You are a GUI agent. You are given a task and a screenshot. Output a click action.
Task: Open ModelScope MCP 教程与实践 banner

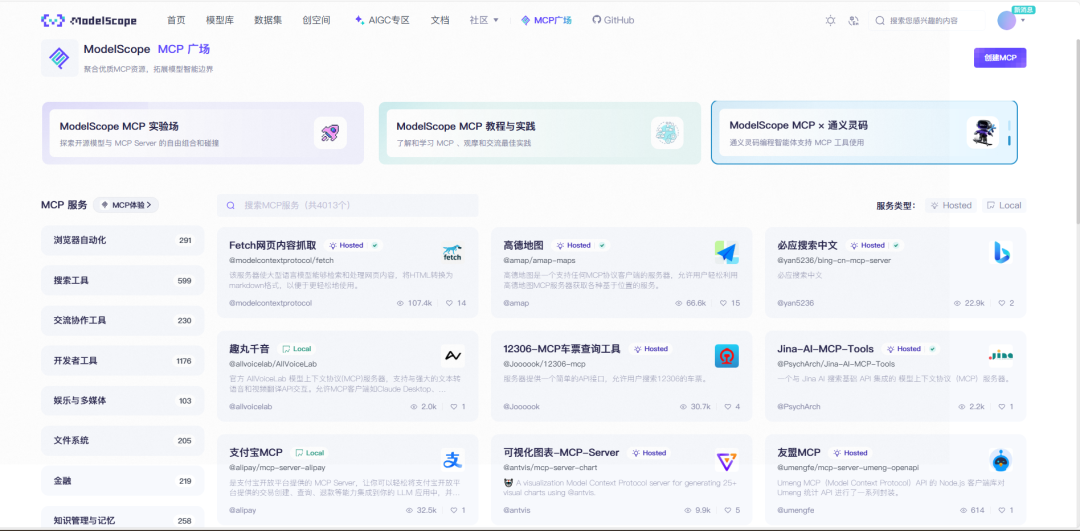click(540, 133)
